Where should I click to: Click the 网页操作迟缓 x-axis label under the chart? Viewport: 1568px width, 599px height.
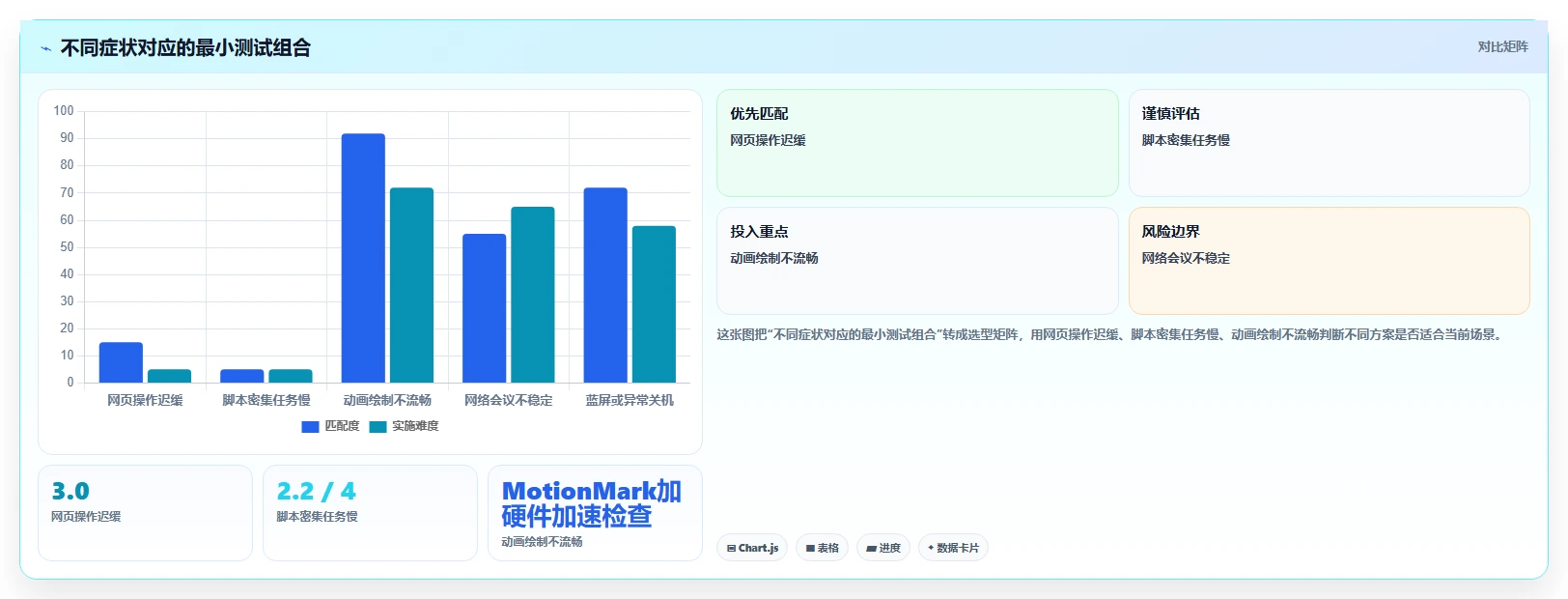point(145,400)
